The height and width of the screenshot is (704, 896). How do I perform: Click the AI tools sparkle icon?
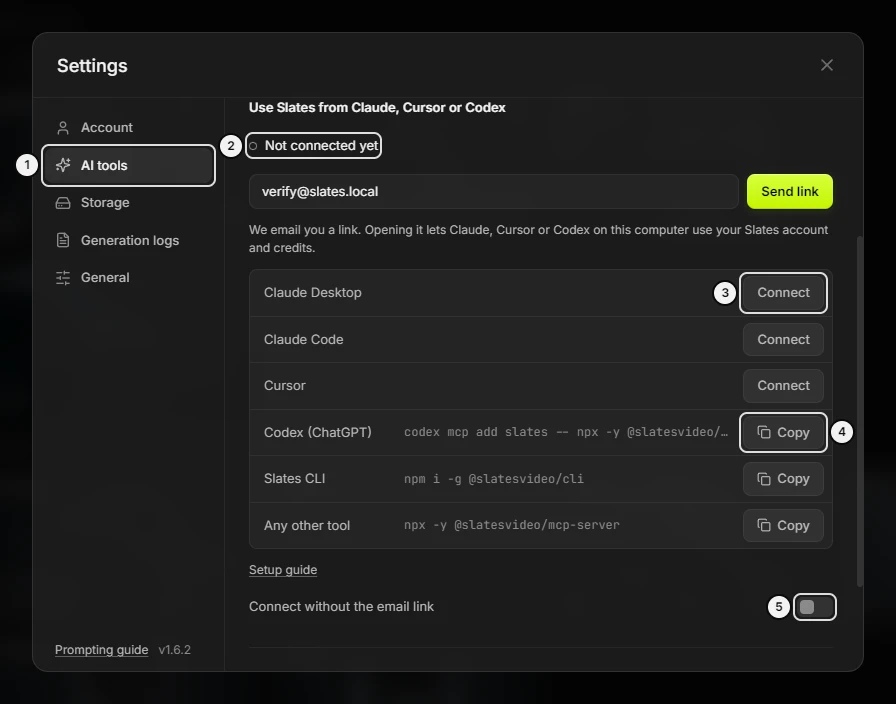(x=63, y=165)
